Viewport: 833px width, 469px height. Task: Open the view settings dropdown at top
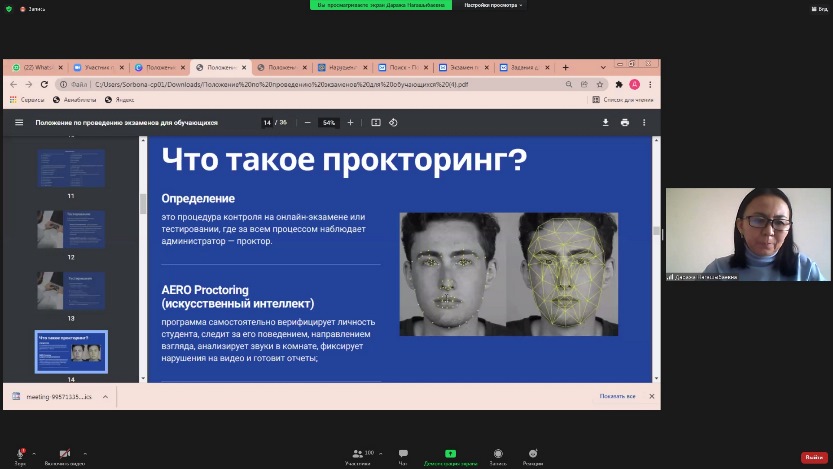pos(493,5)
